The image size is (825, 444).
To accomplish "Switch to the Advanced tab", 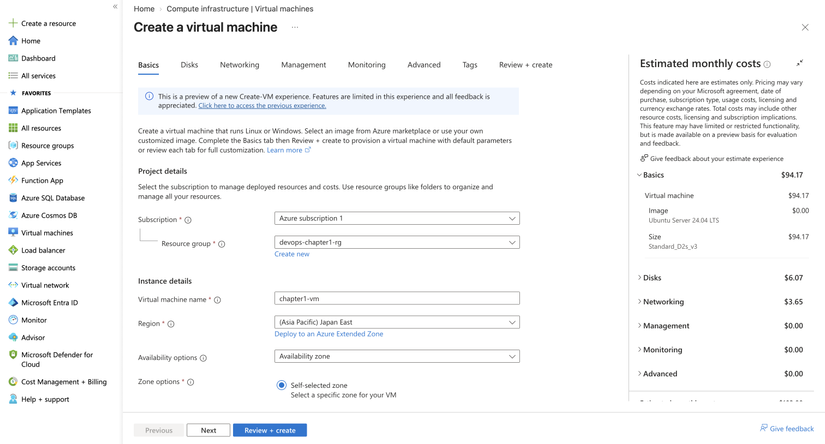I will click(424, 65).
